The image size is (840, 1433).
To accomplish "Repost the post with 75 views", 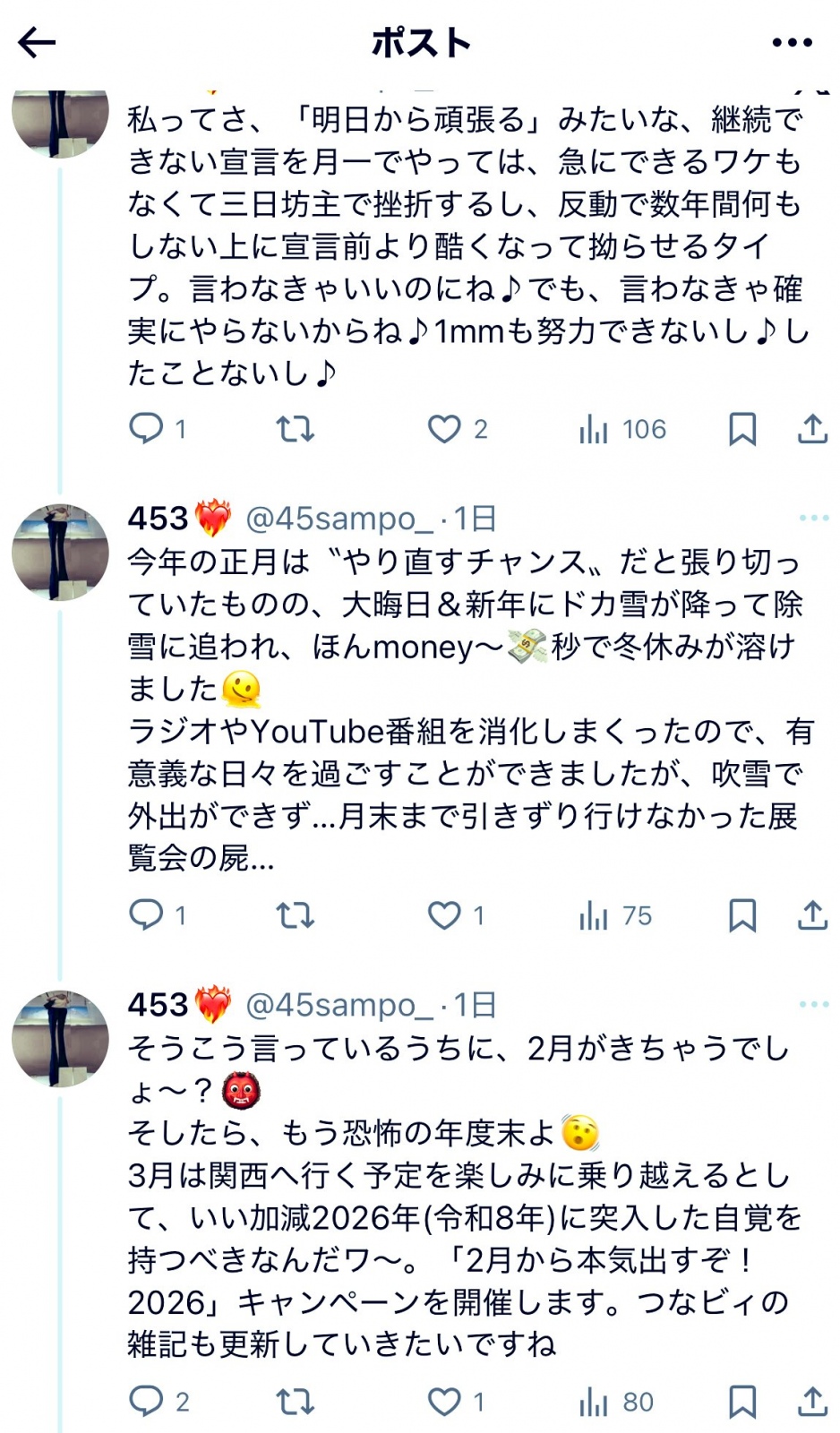I will click(x=295, y=914).
